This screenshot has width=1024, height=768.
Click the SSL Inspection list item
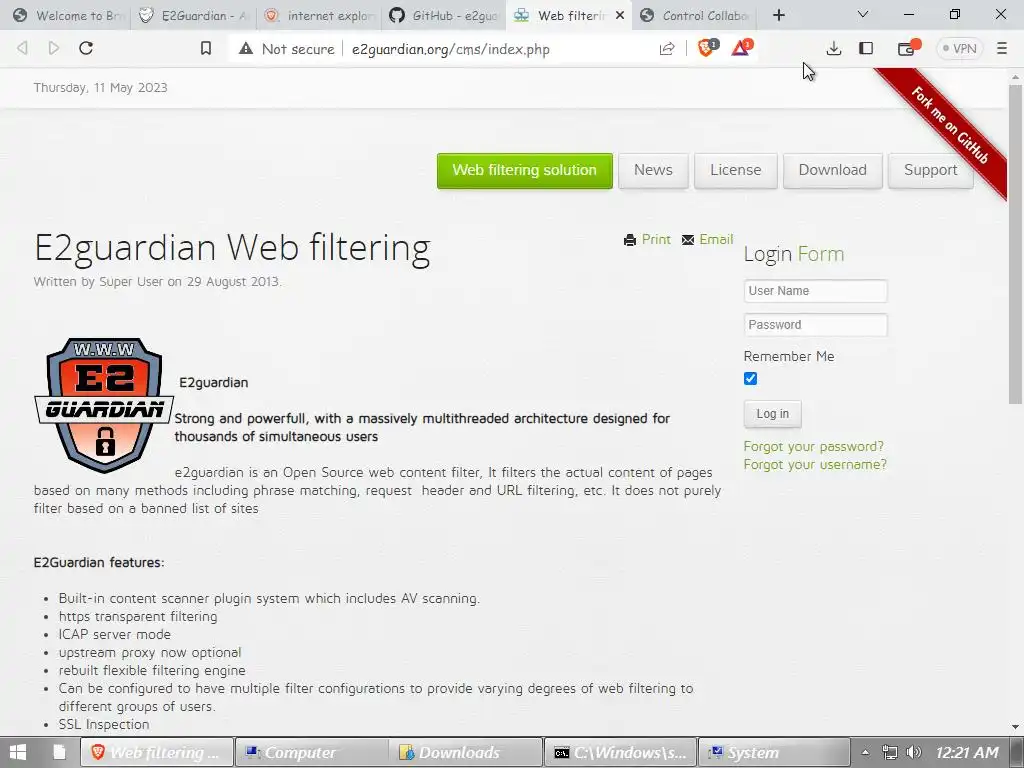(x=104, y=724)
